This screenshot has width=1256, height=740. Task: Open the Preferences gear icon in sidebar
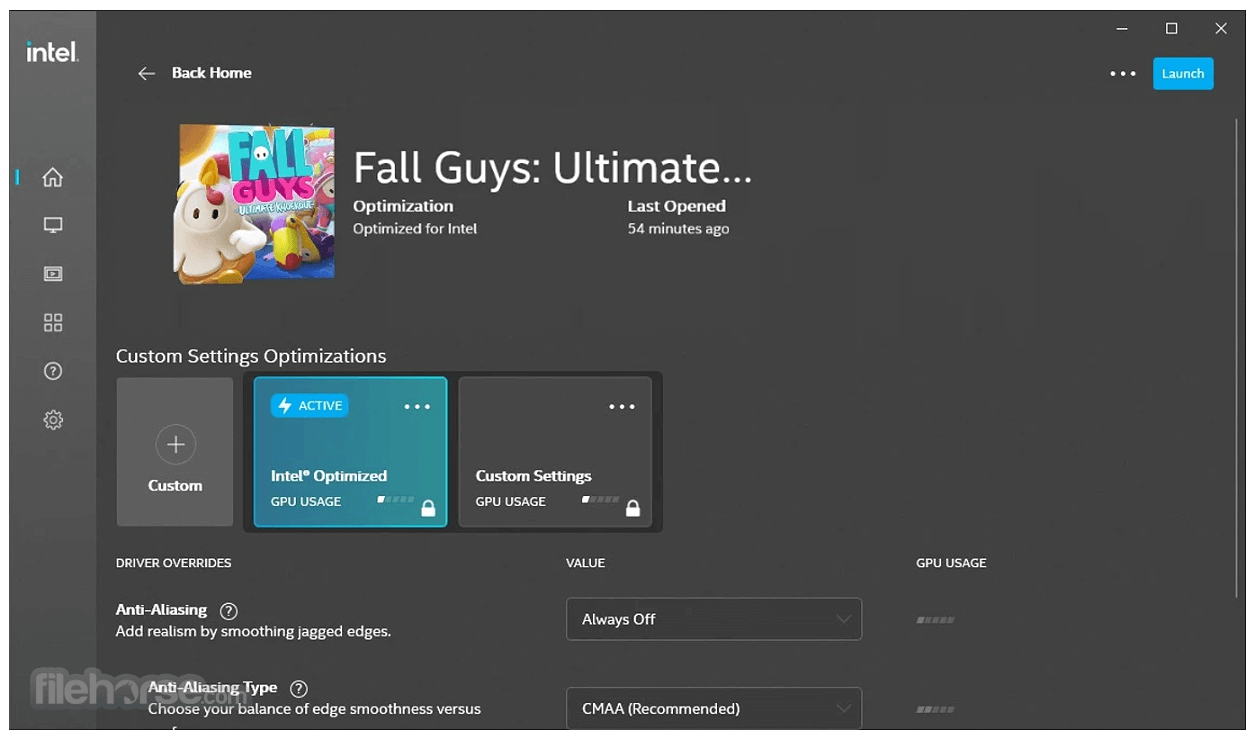pyautogui.click(x=53, y=420)
